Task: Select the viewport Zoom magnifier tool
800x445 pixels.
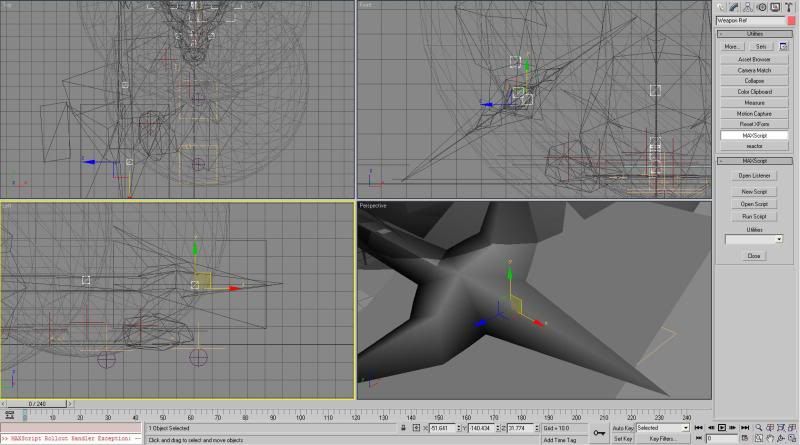Action: tap(759, 428)
